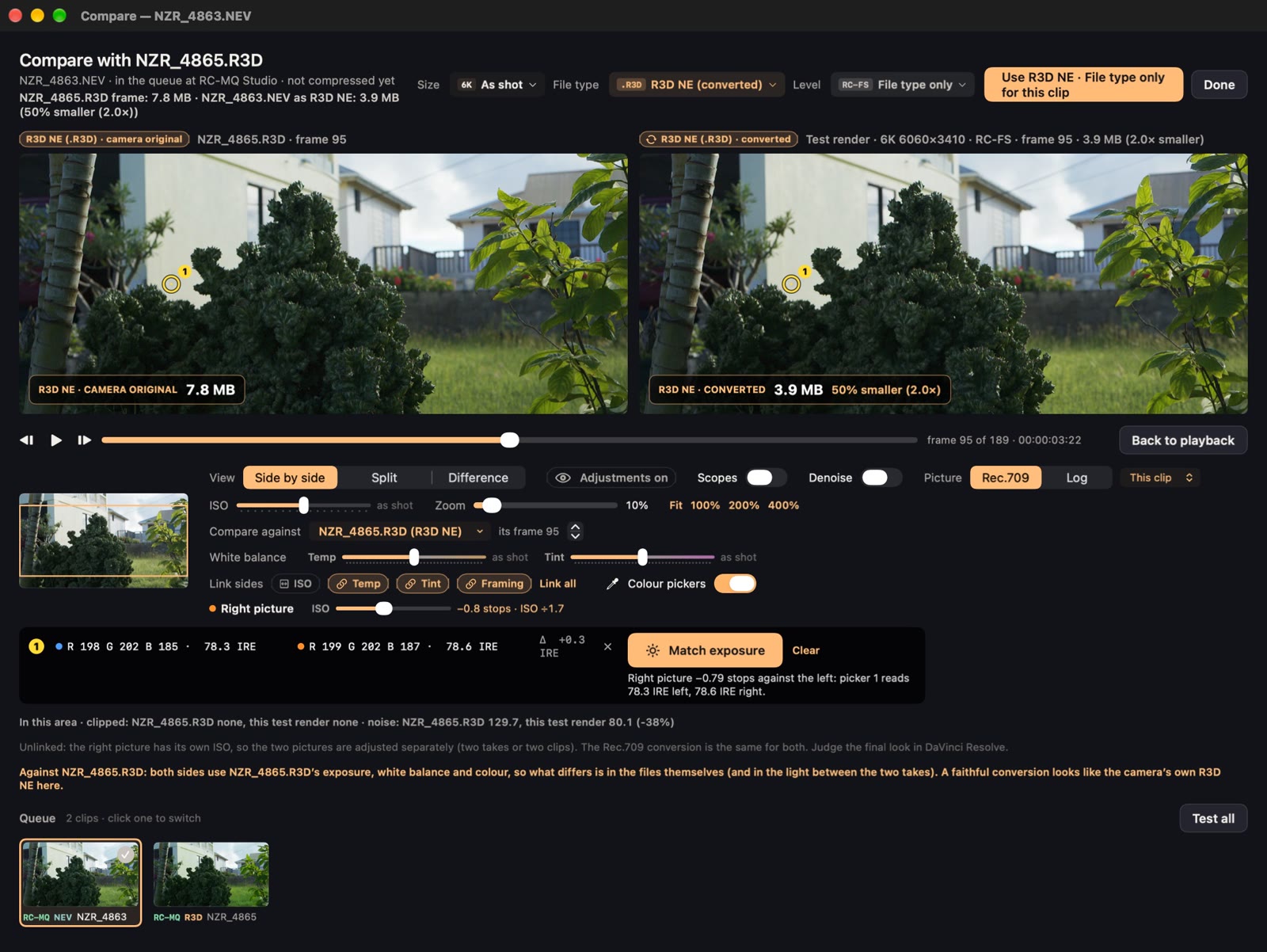
Task: Click Test all for queue
Action: coord(1213,818)
